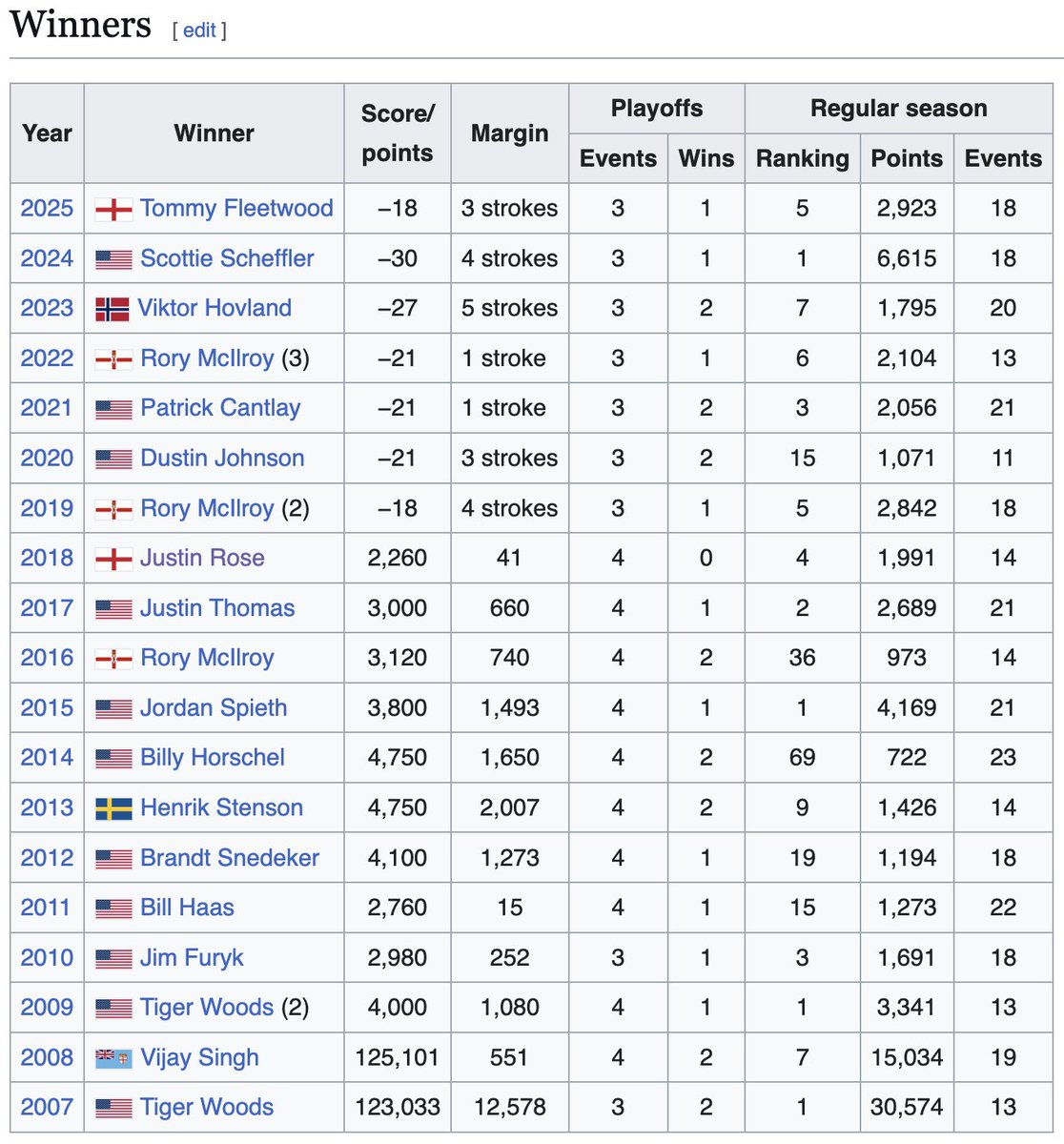The image size is (1064, 1144).
Task: Open Dustin Johnson's page
Action: (x=222, y=458)
